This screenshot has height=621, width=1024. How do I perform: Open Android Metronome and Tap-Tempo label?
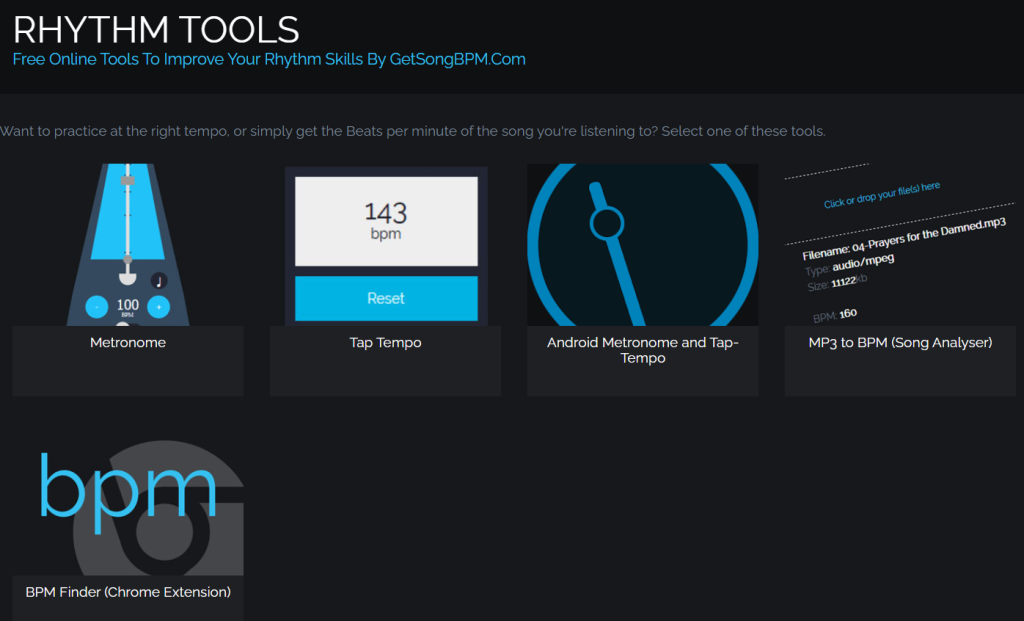point(642,350)
